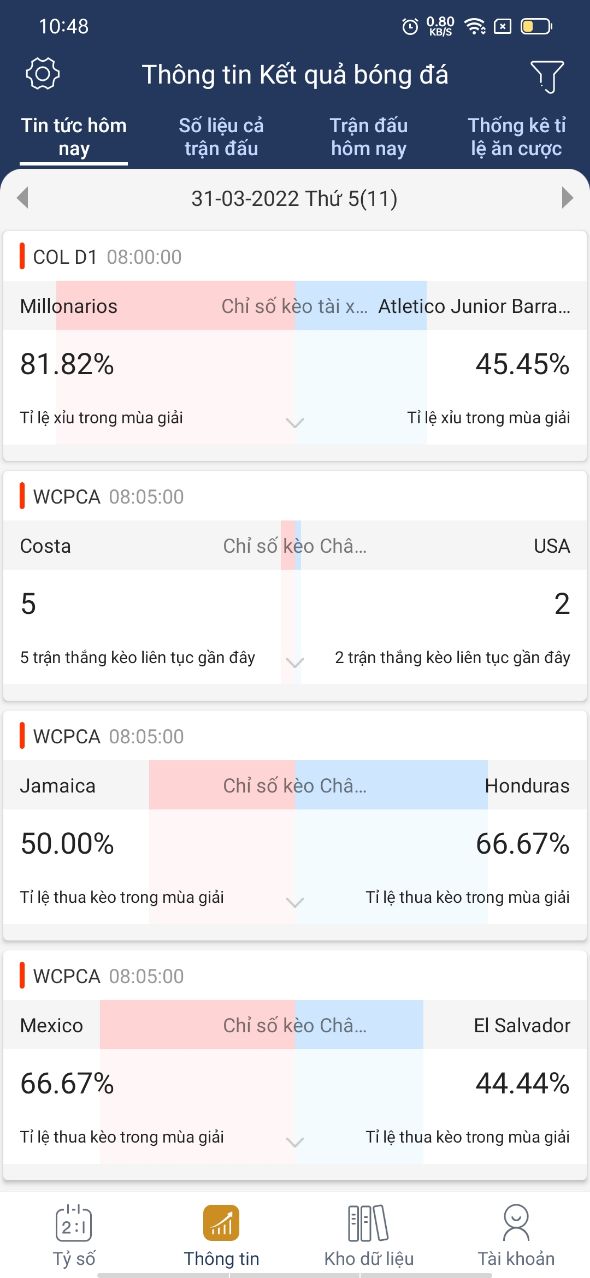The image size is (590, 1278).
Task: Go to previous date with left arrow
Action: point(22,198)
